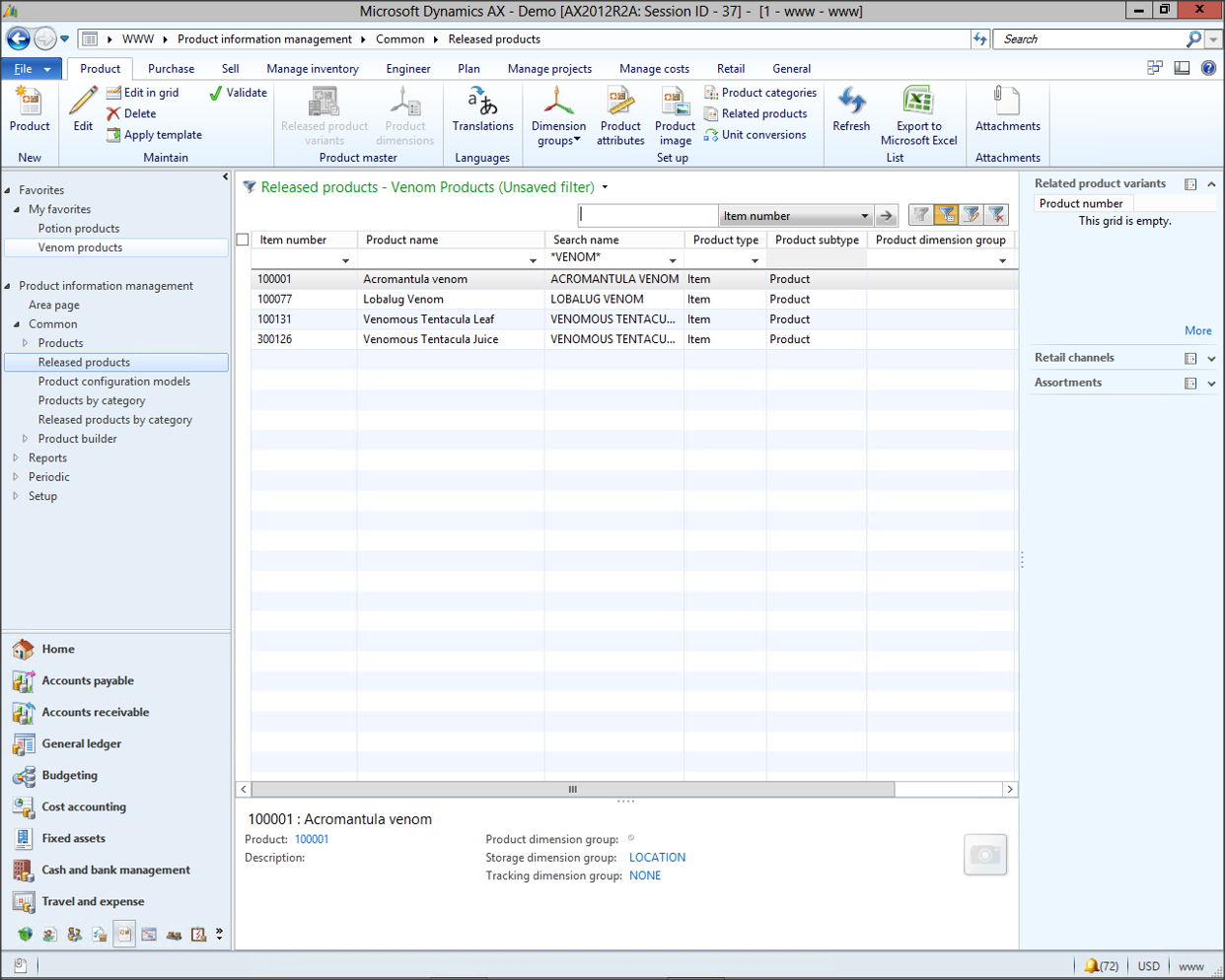The height and width of the screenshot is (980, 1225).
Task: Click the More link in variants panel
Action: tap(1197, 331)
